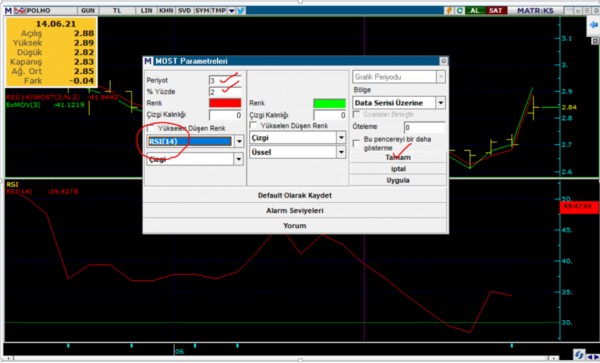The height and width of the screenshot is (363, 600).
Task: Enable Bu pencereyi bir daha gösterme checkbox
Action: 356,143
